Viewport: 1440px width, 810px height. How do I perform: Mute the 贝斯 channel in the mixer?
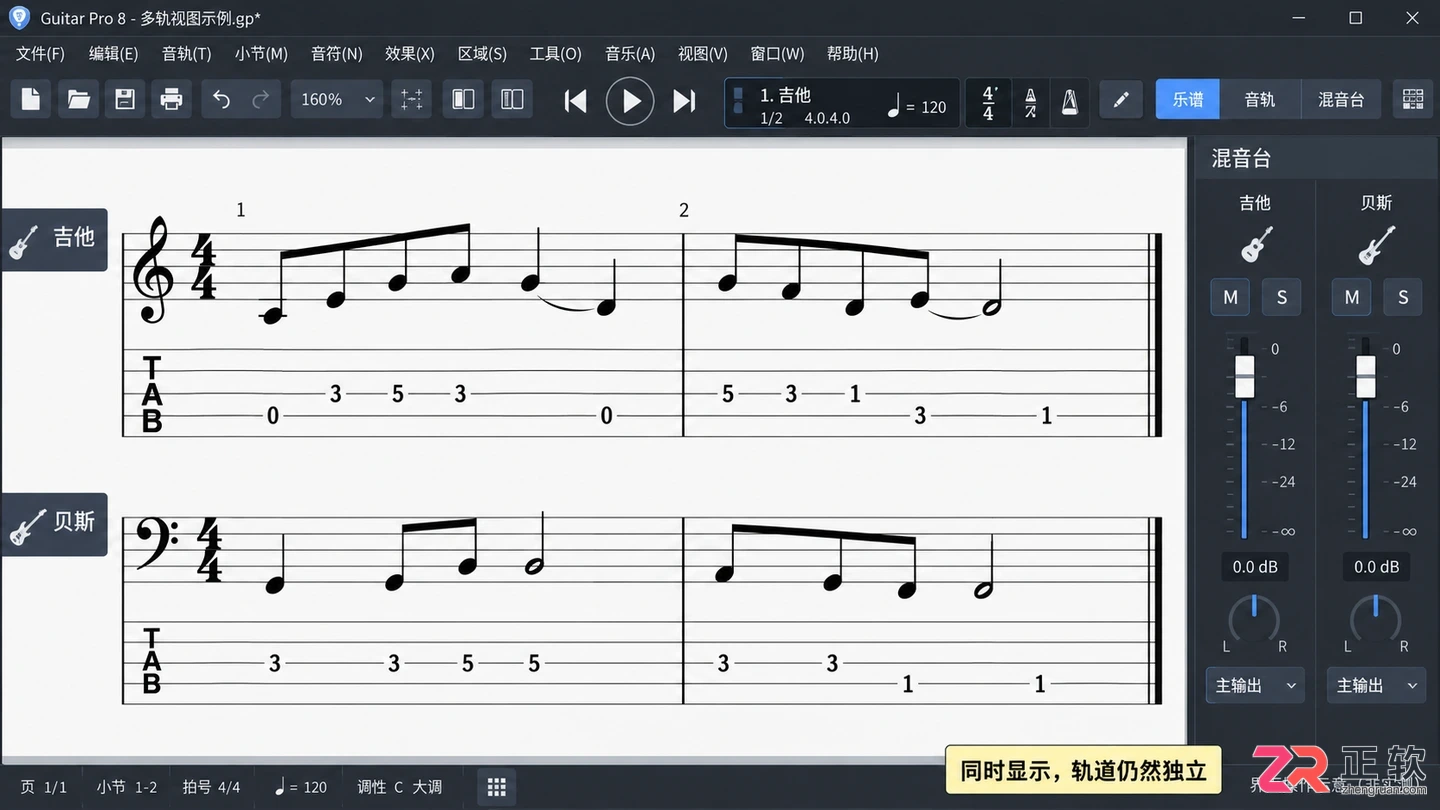[1352, 297]
